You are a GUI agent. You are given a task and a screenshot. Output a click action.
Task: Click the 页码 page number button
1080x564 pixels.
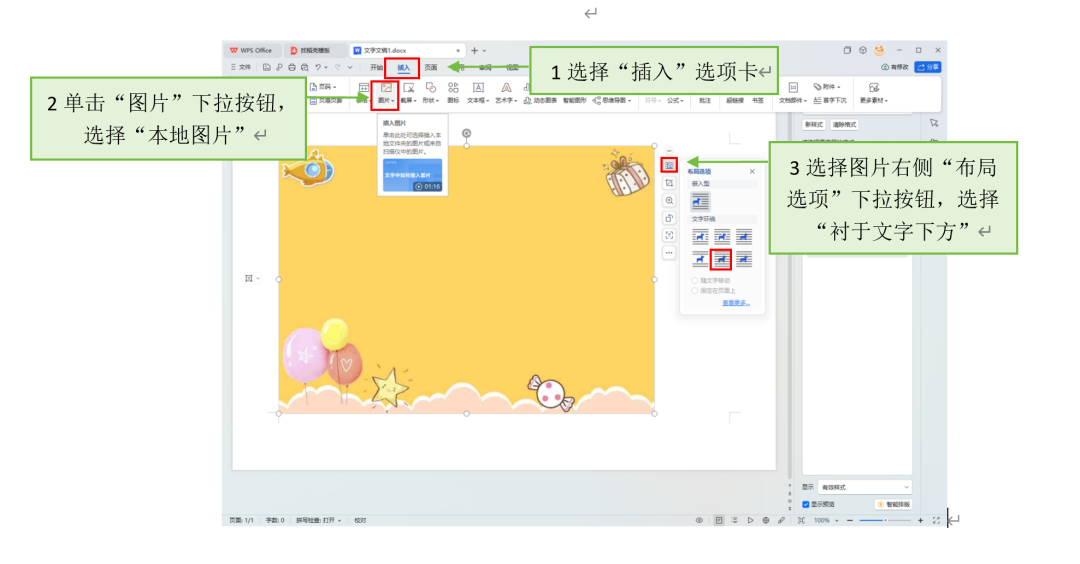click(323, 87)
